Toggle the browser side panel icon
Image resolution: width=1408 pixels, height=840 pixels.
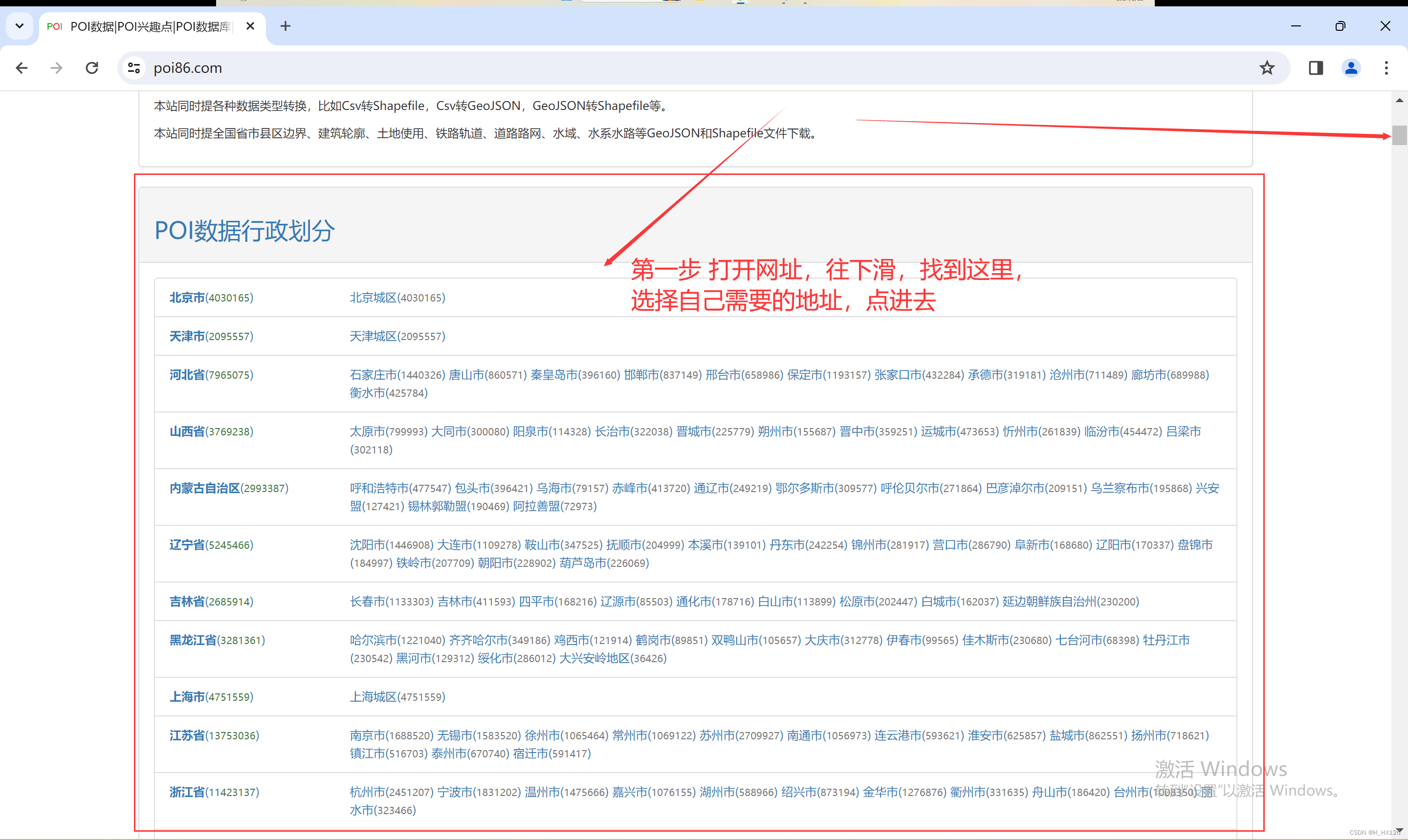pyautogui.click(x=1316, y=68)
